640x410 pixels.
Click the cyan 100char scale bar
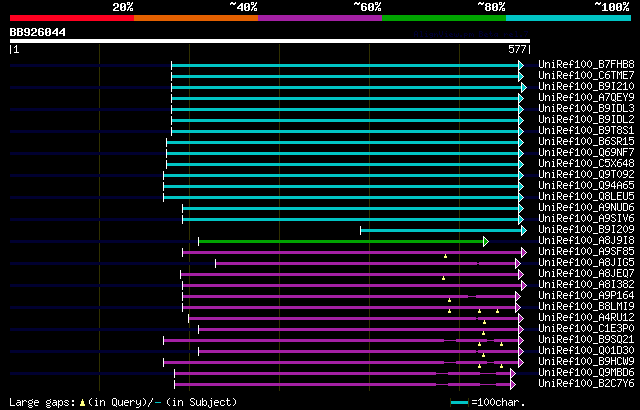460,403
